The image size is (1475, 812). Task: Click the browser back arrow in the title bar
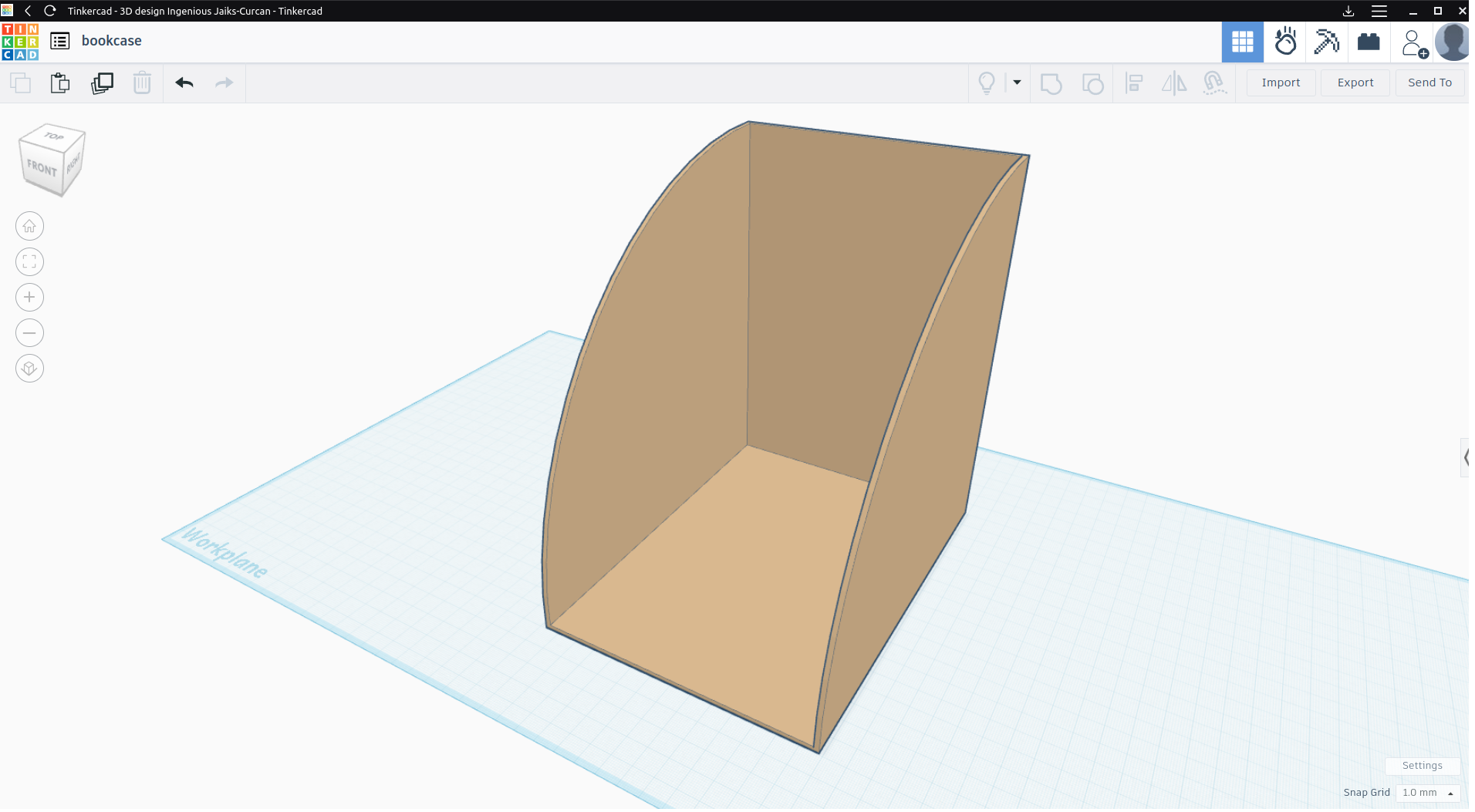[28, 11]
